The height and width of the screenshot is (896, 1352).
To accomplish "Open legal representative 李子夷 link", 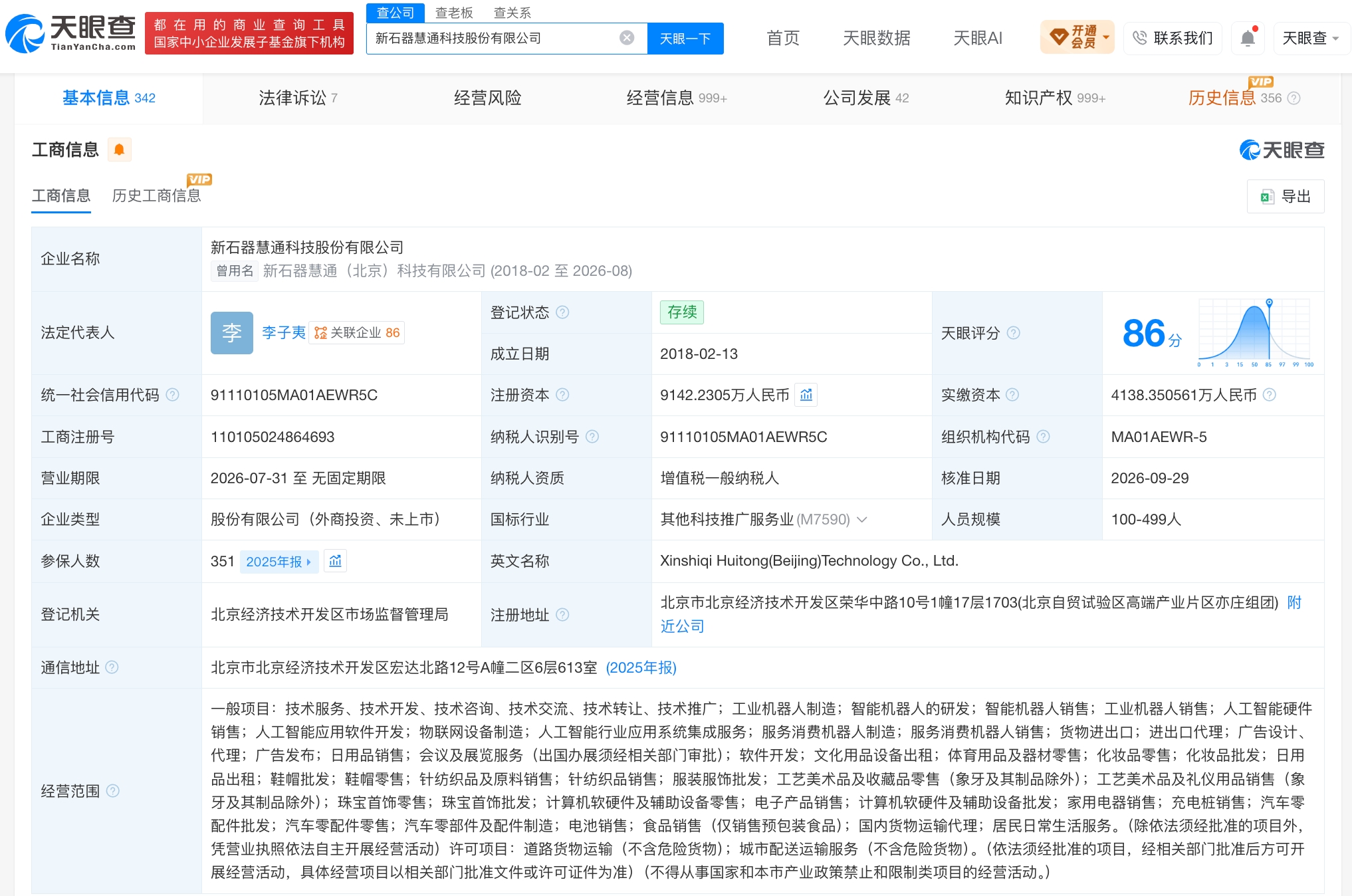I will (x=284, y=332).
